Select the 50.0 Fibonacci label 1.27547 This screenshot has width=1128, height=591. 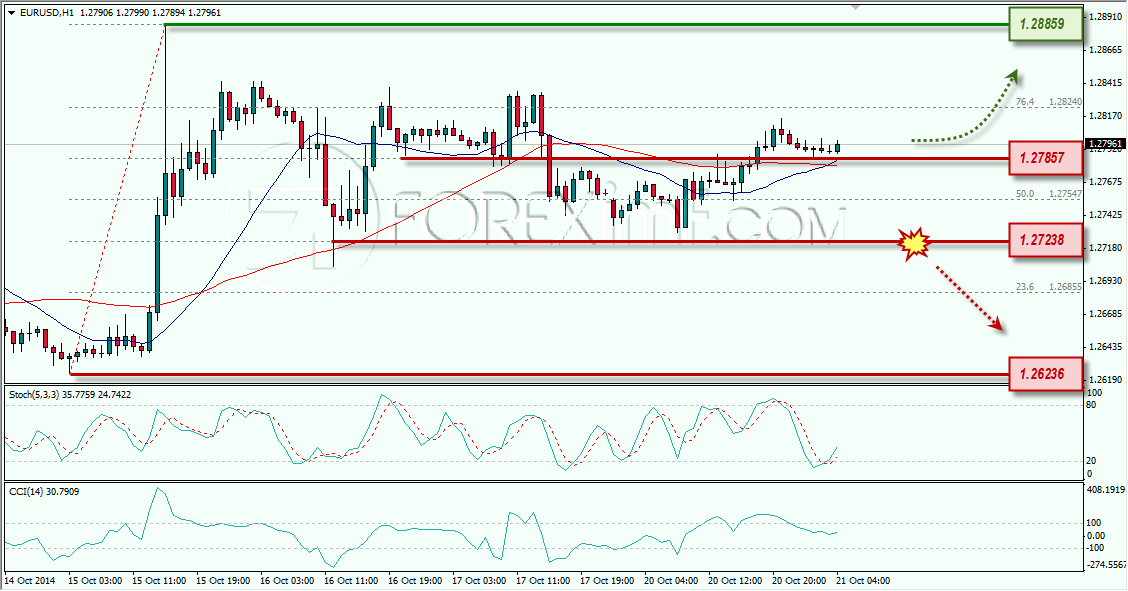[1048, 194]
